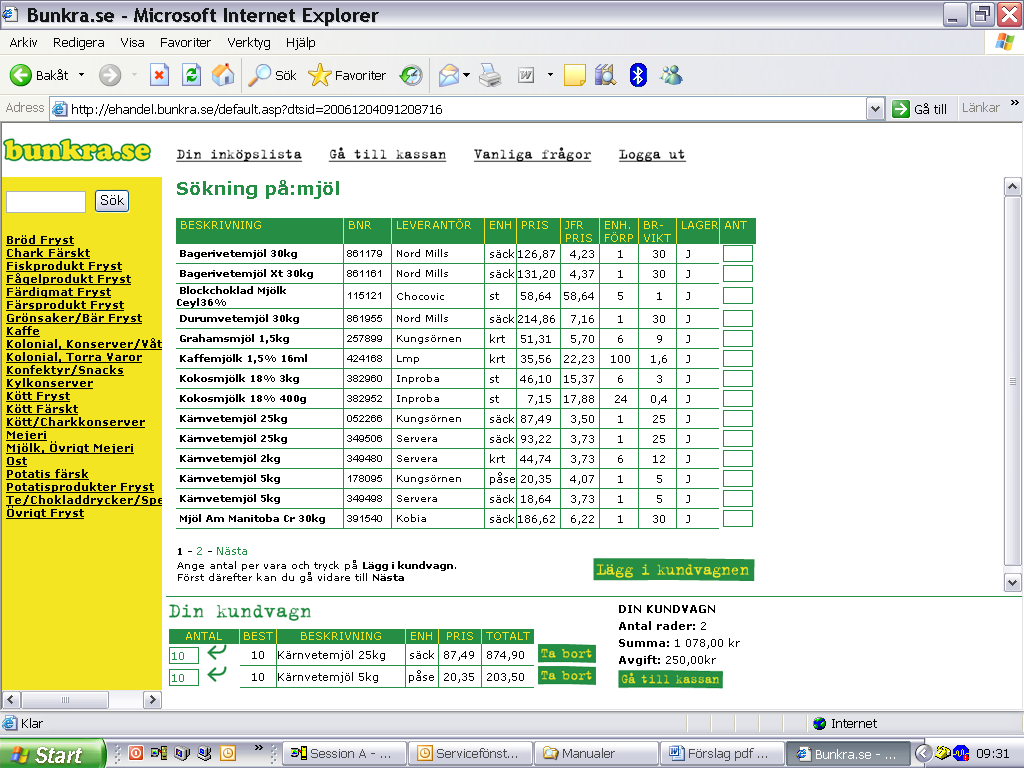Viewport: 1024px width, 768px height.
Task: Click the Gå till go button
Action: 920,109
